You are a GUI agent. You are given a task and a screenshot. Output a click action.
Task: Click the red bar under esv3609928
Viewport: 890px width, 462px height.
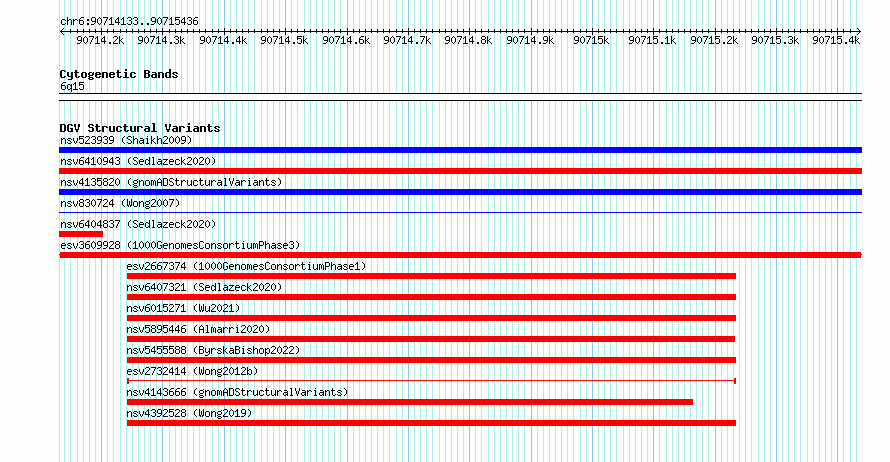tap(460, 255)
